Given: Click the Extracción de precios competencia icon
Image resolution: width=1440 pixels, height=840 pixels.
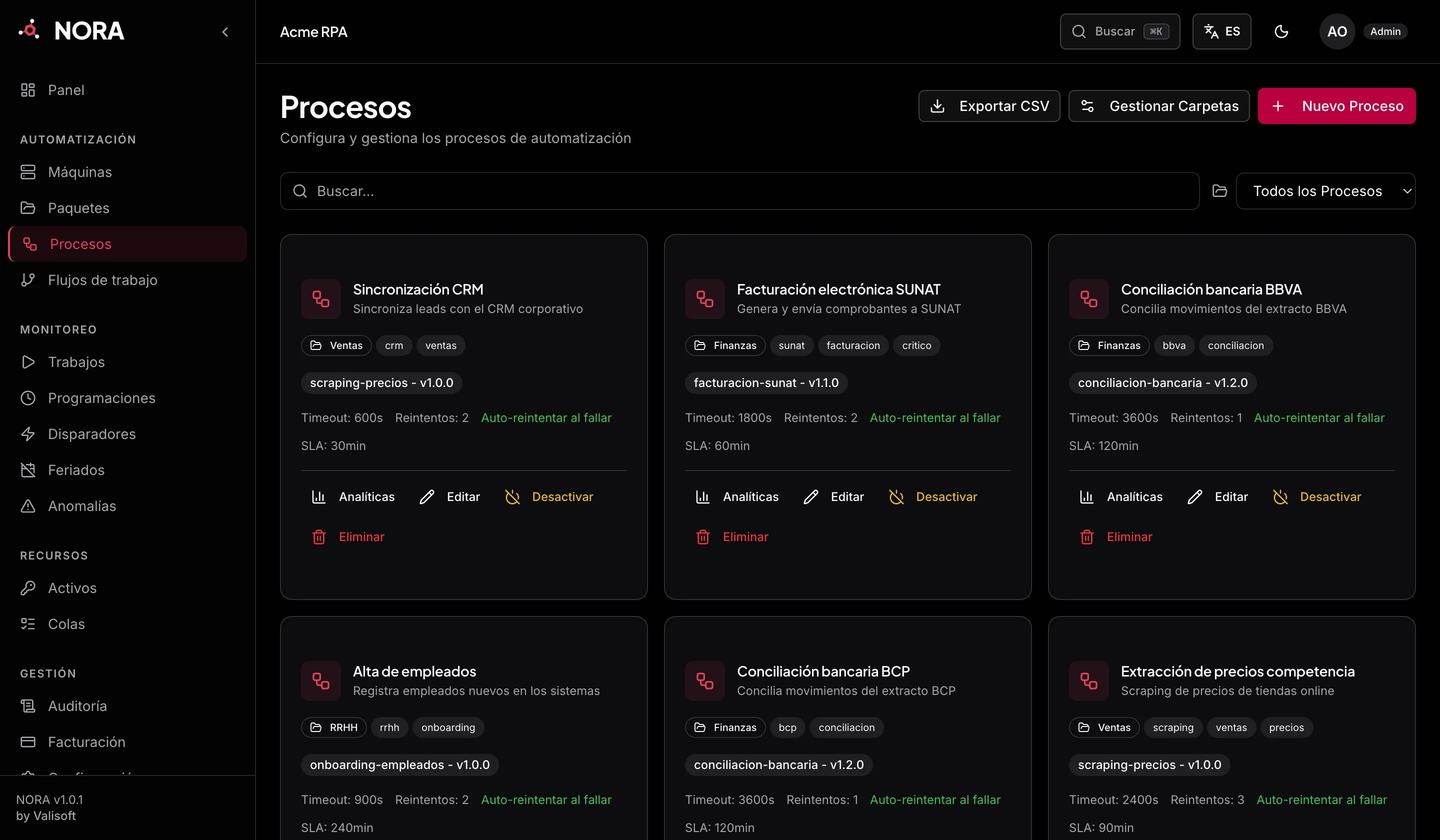Looking at the screenshot, I should tap(1088, 680).
